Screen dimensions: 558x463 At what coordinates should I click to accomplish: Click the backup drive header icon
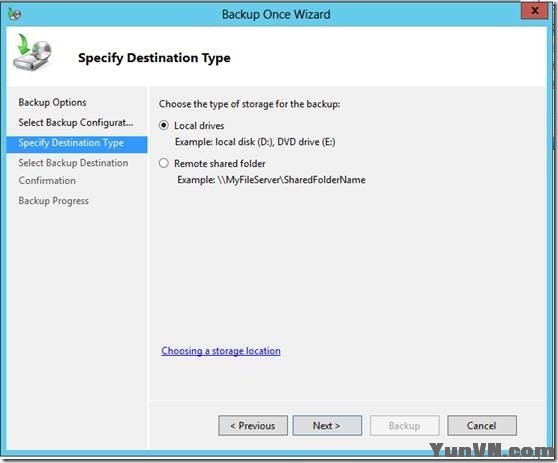[32, 52]
